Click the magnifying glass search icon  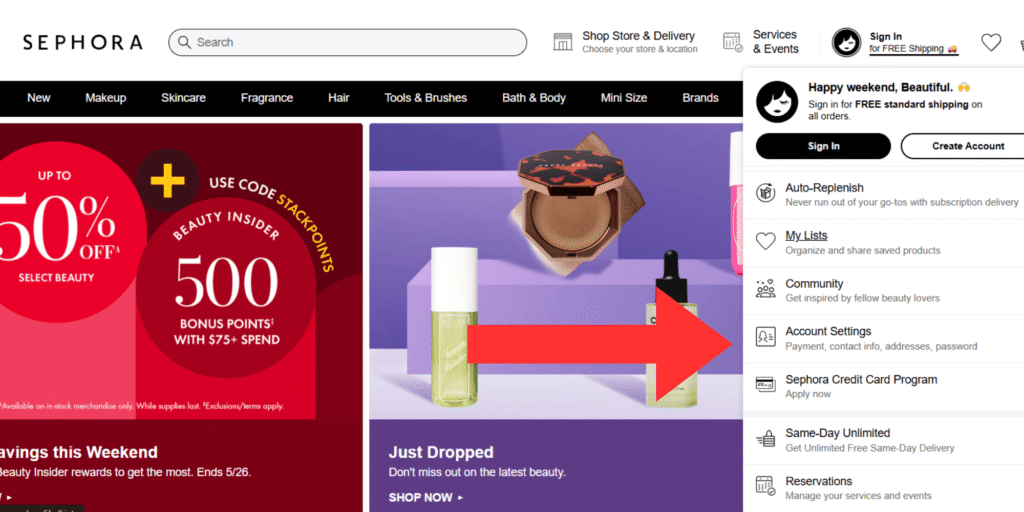point(185,42)
